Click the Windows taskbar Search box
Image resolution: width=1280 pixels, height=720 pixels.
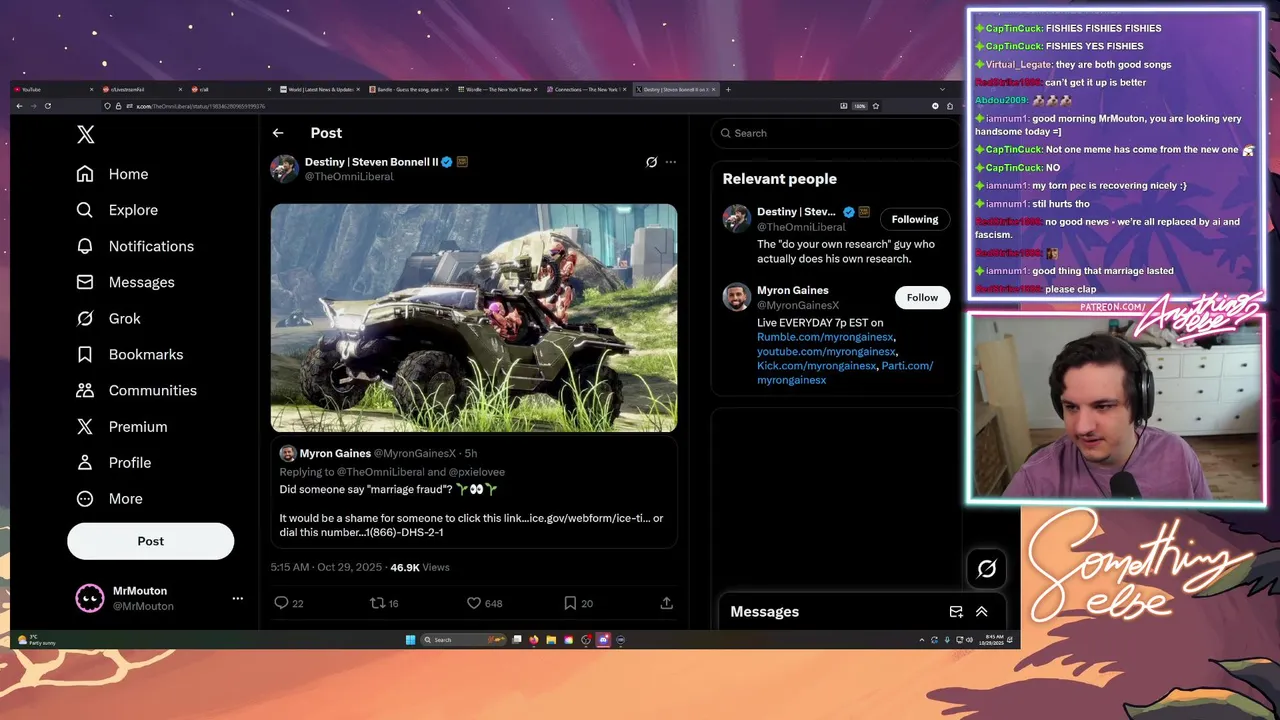point(463,640)
